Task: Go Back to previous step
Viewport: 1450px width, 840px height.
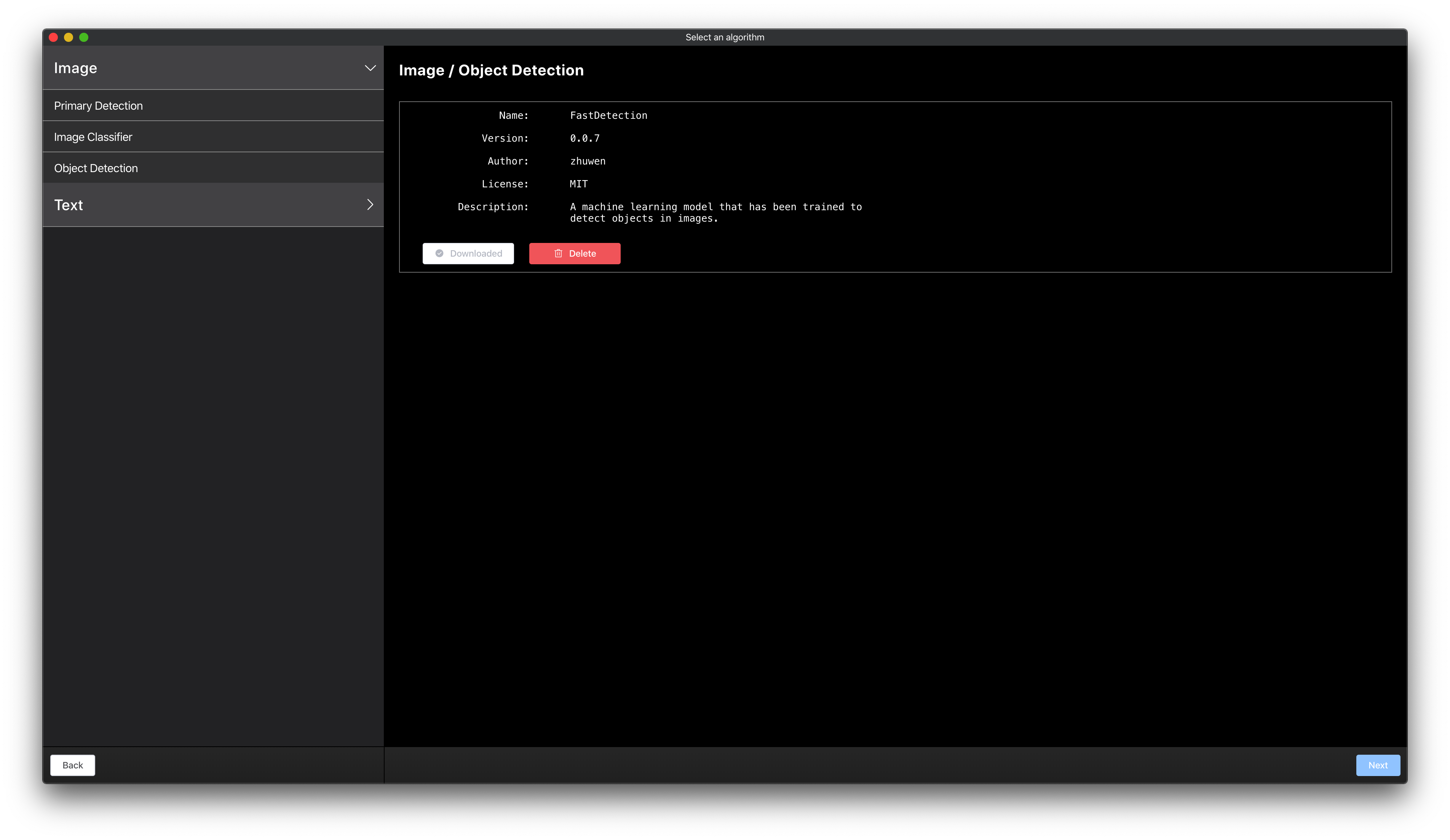Action: 72,765
